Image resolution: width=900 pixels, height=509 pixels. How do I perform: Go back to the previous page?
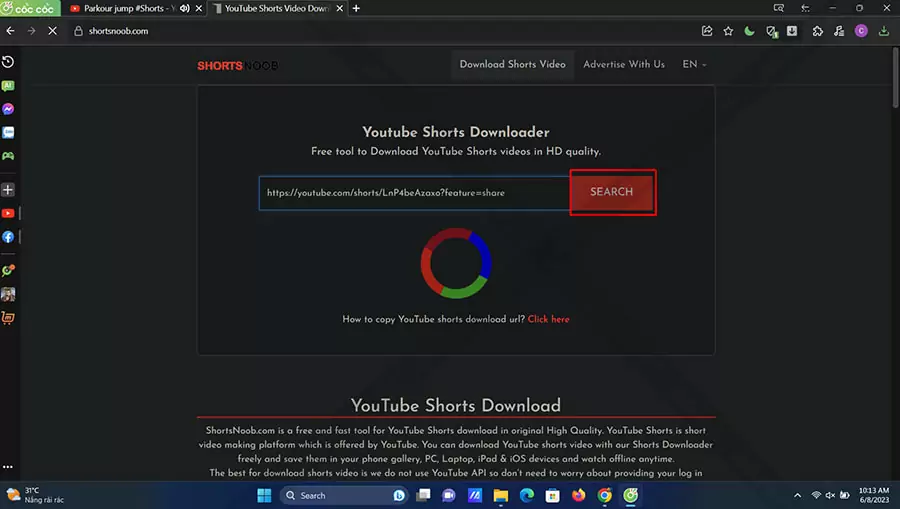(10, 31)
